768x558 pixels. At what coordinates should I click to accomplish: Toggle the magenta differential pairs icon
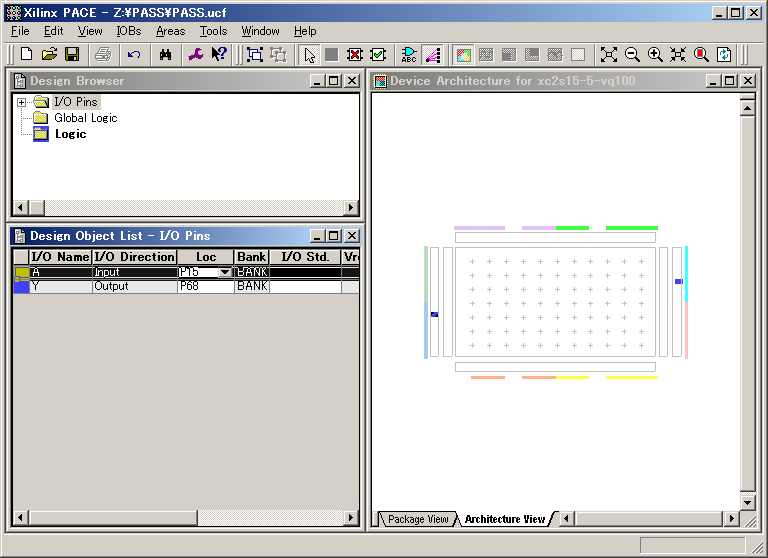click(x=432, y=54)
